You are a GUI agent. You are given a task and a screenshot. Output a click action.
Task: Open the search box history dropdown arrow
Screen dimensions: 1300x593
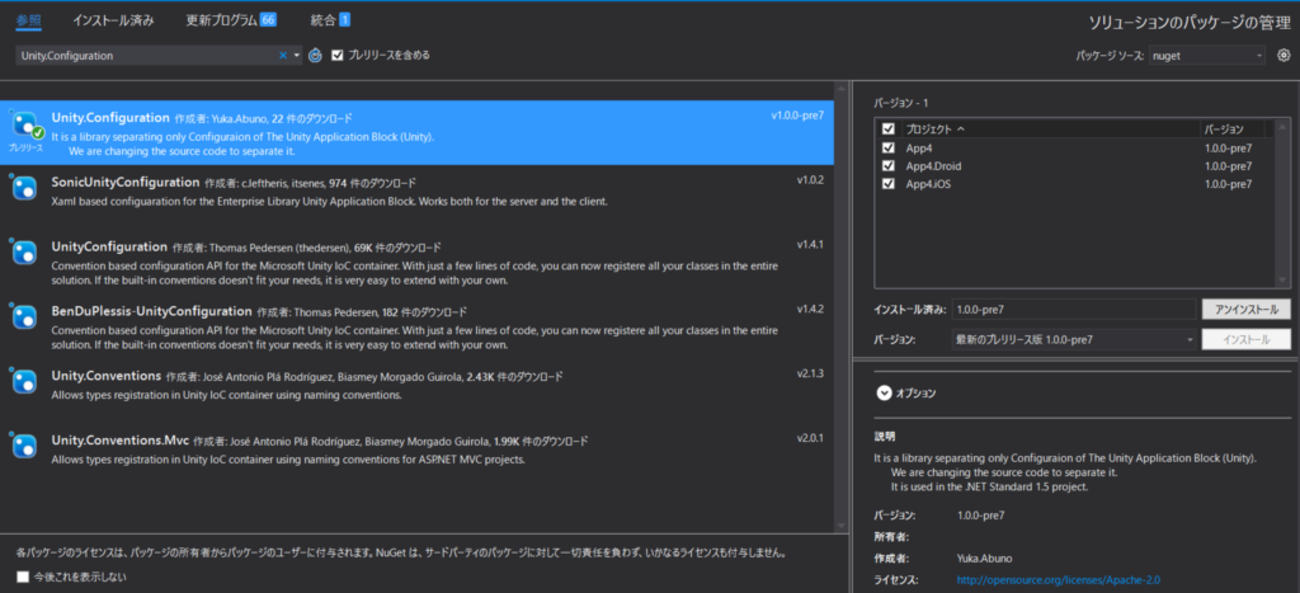point(297,56)
